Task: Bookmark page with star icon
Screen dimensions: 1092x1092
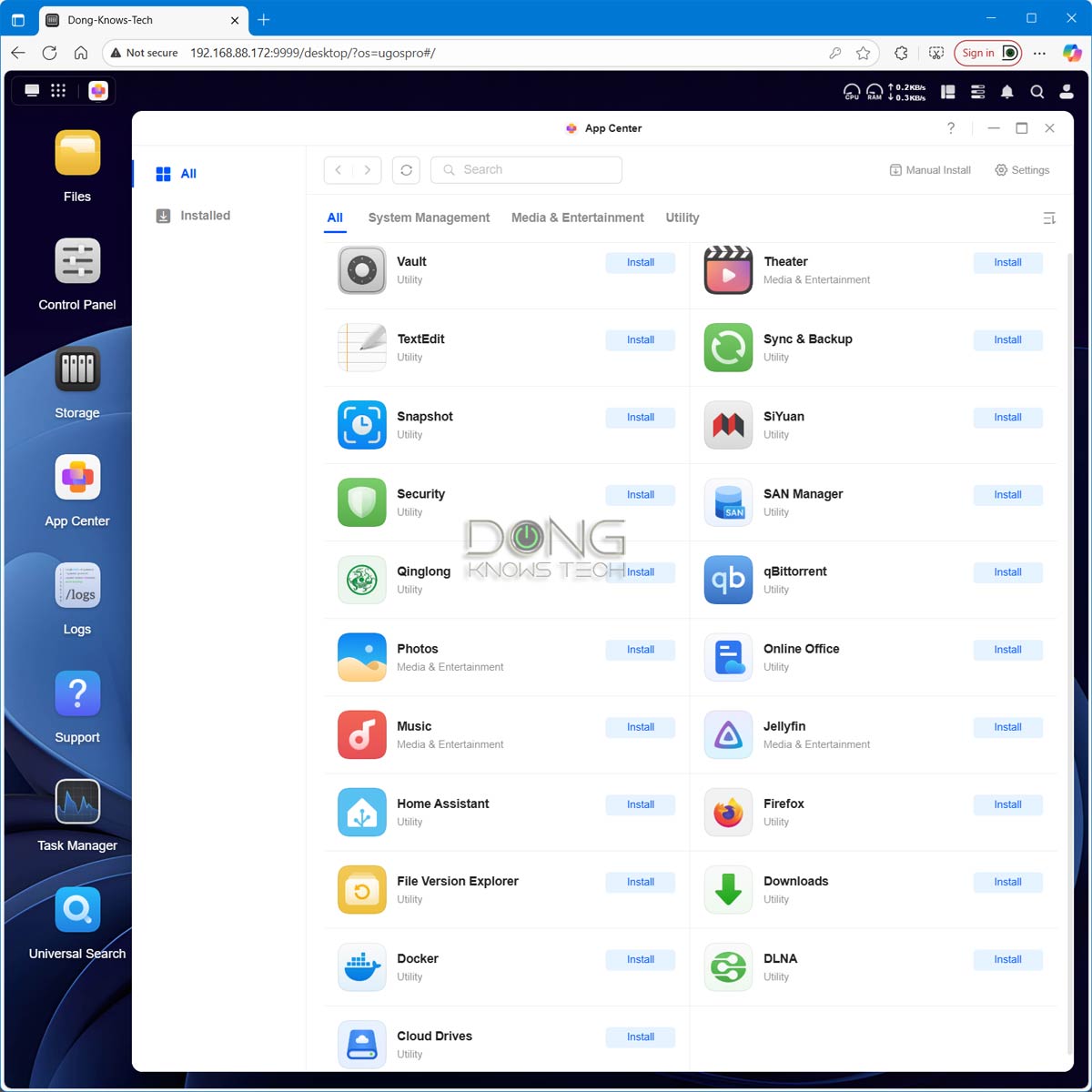Action: click(x=863, y=53)
